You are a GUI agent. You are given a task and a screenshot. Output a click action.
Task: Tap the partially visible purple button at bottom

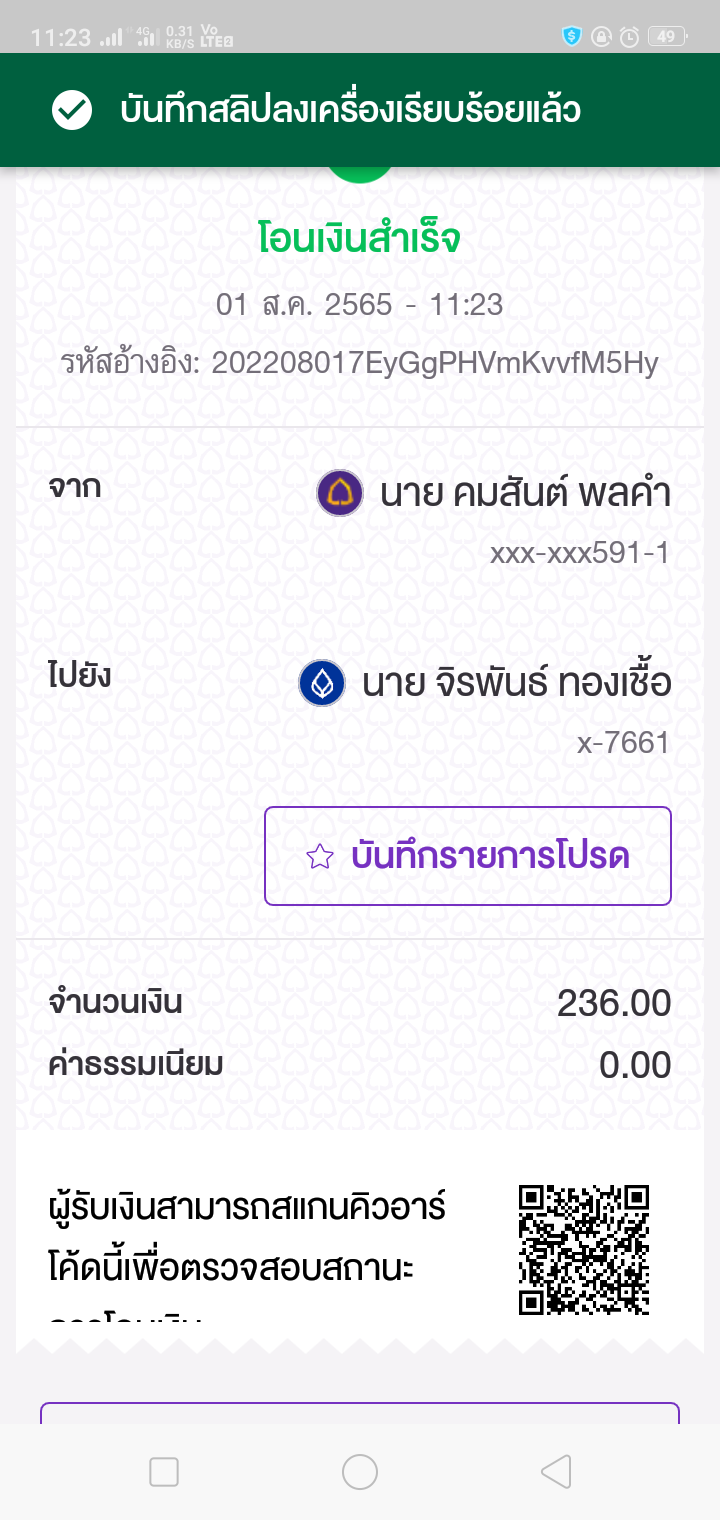click(x=360, y=1412)
